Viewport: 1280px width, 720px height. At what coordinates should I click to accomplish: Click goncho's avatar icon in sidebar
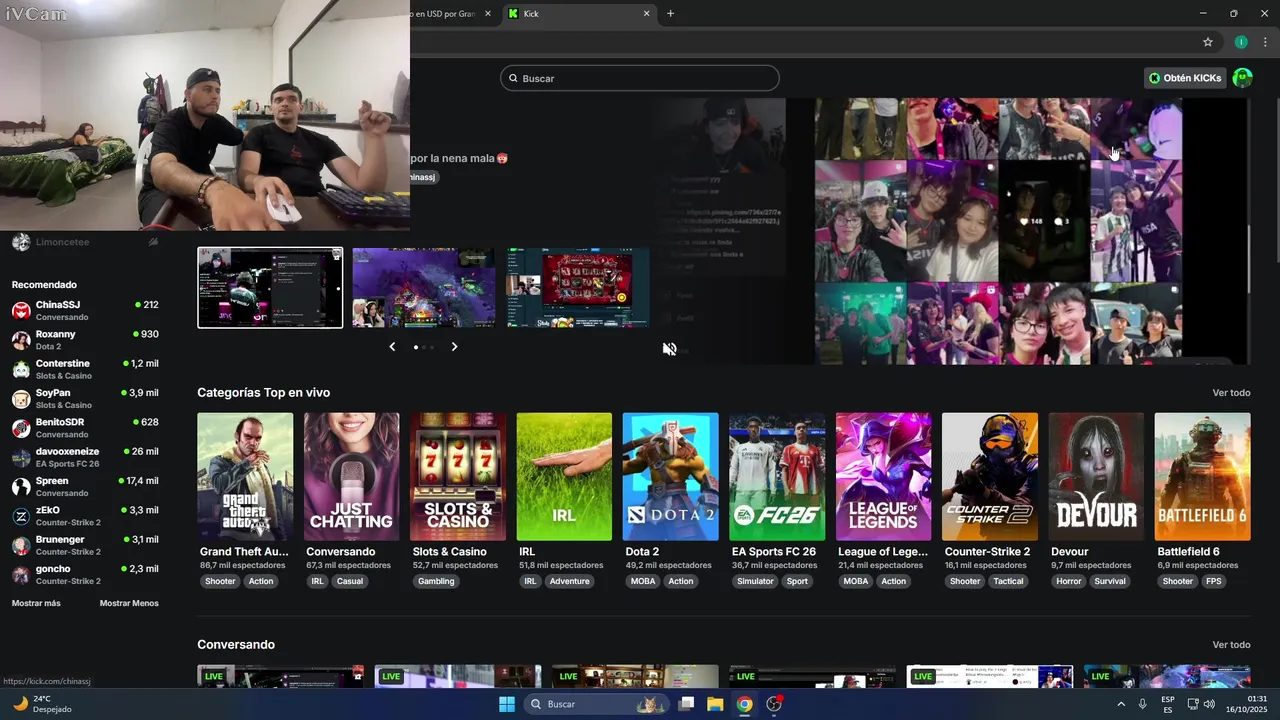click(21, 575)
